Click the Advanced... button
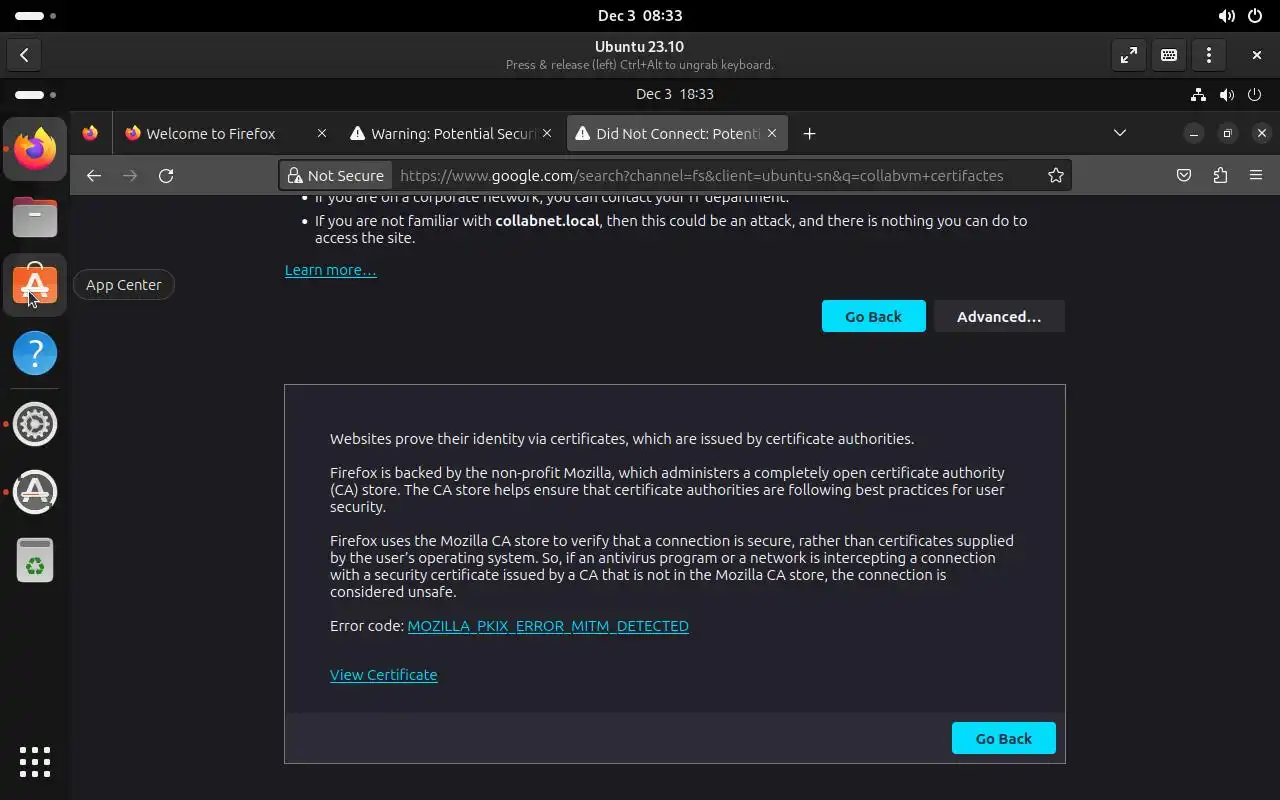 coord(999,316)
